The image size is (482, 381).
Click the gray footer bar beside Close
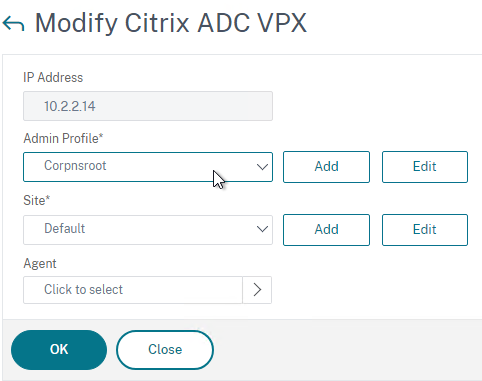(x=347, y=350)
